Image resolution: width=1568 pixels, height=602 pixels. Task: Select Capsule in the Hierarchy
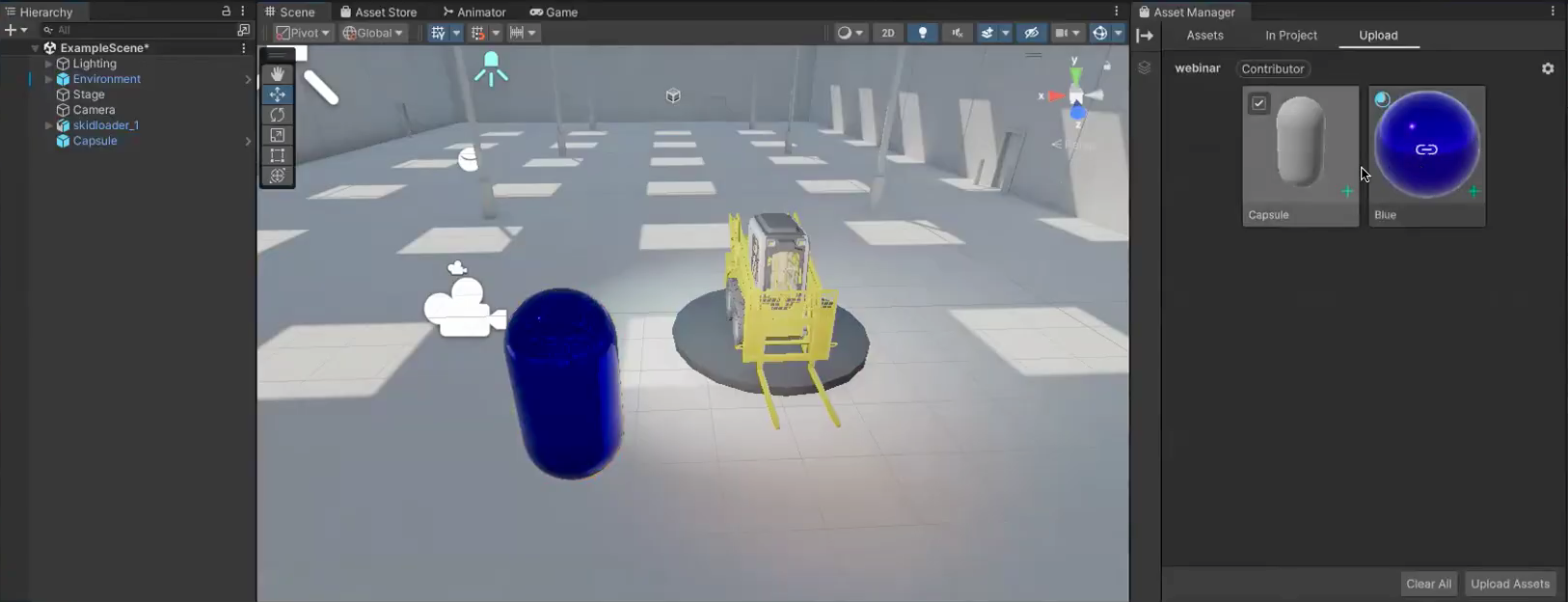[95, 141]
